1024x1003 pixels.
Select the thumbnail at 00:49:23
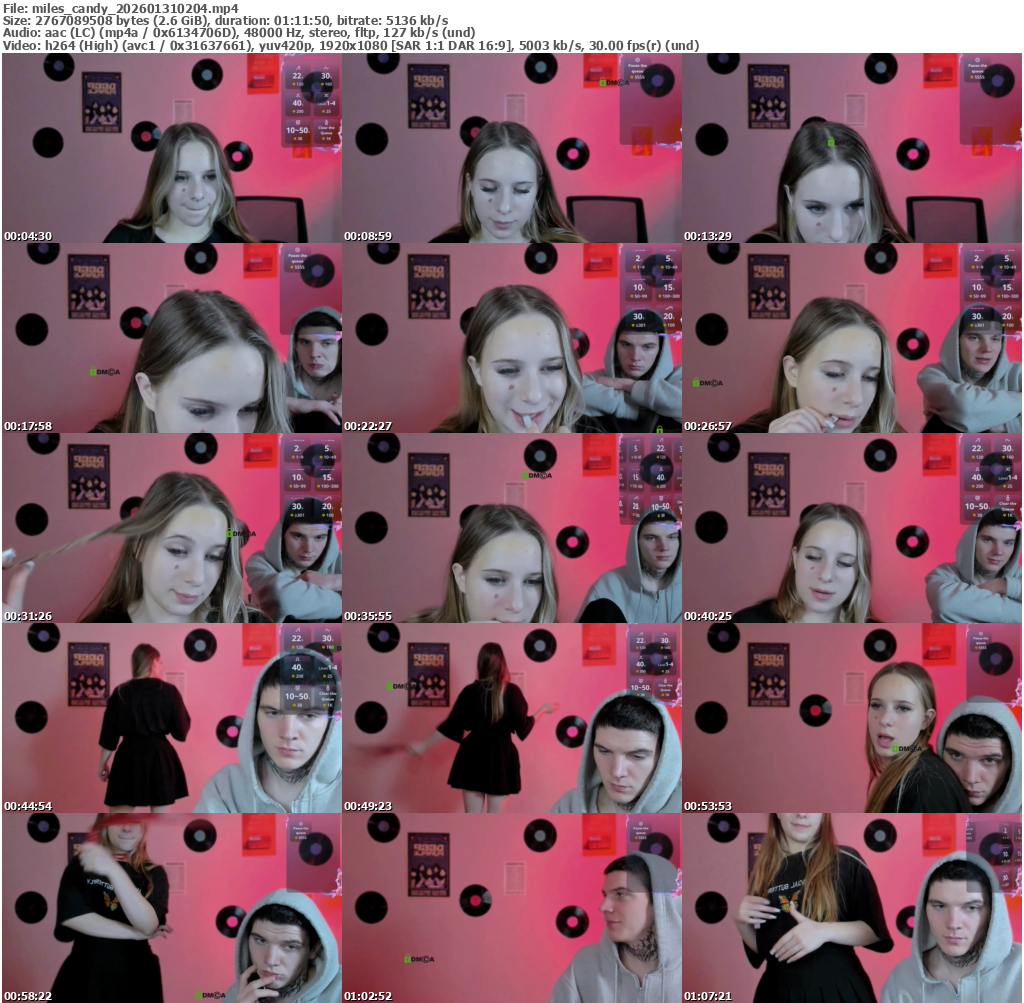[512, 718]
